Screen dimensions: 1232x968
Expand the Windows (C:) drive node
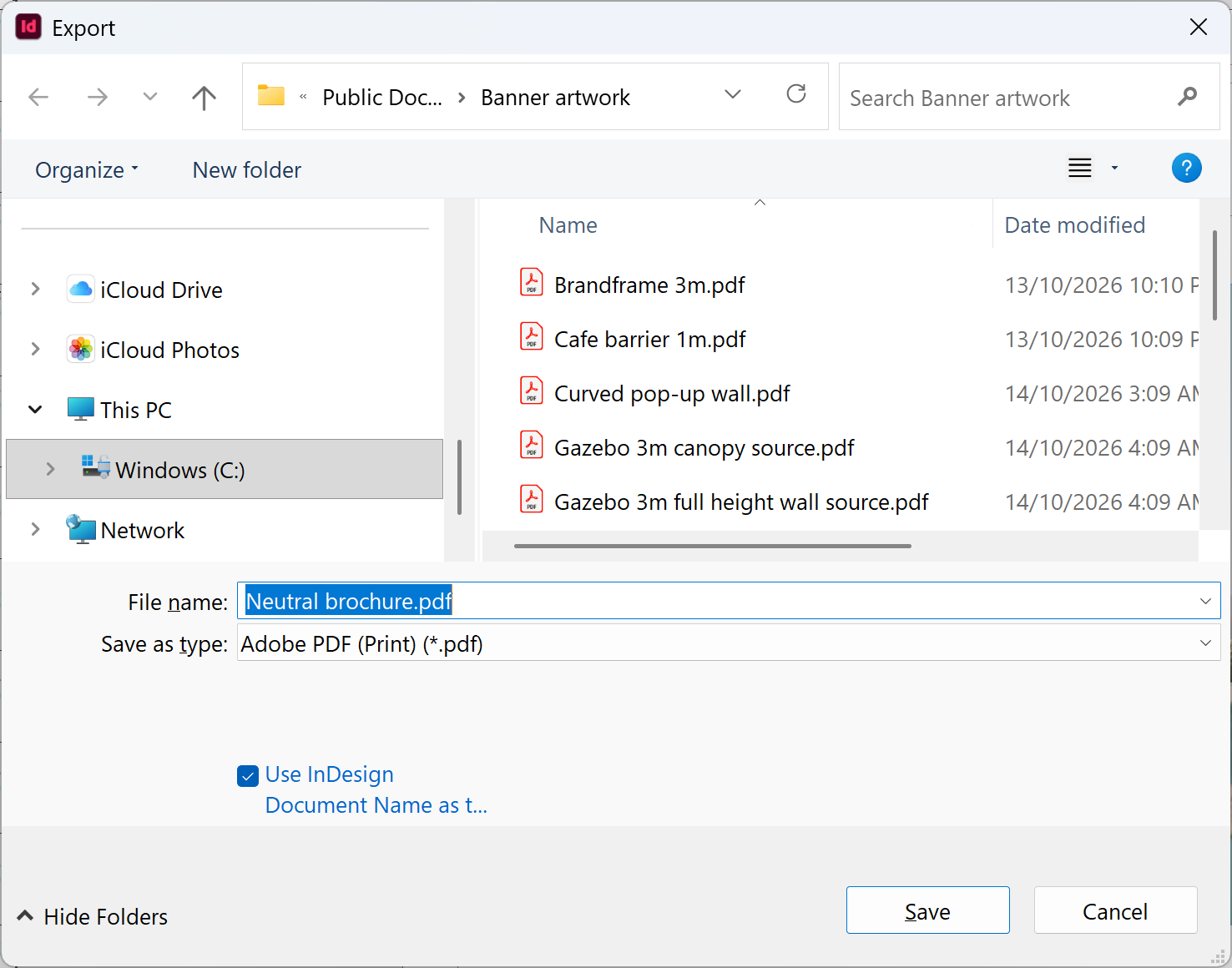click(x=50, y=470)
